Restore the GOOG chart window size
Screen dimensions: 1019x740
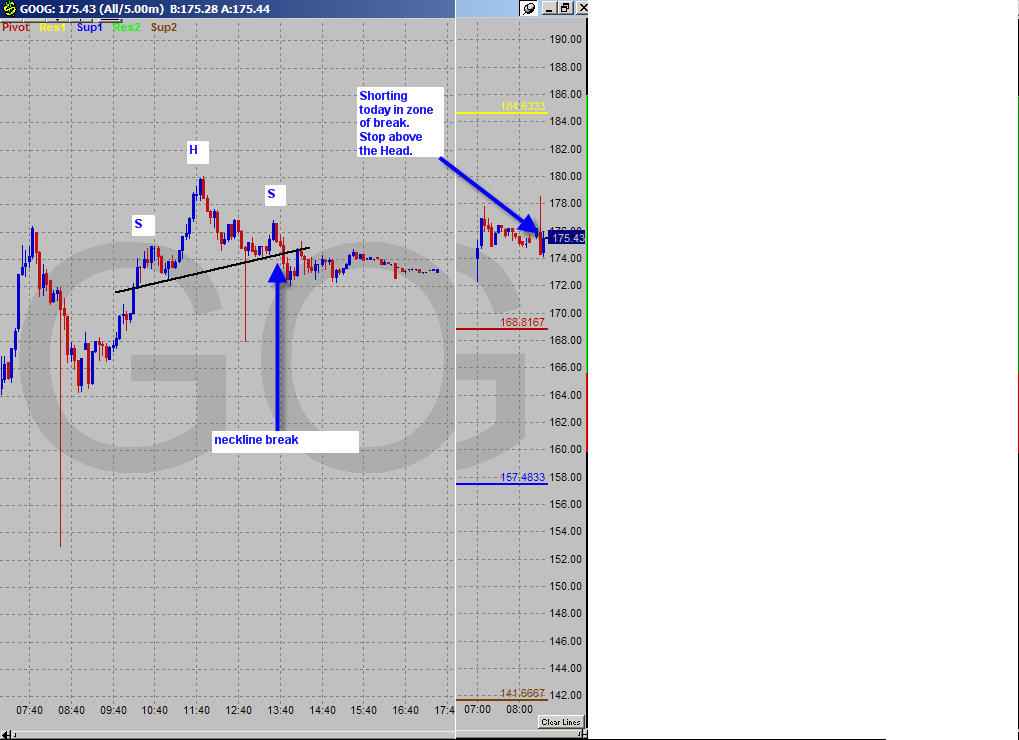click(x=565, y=8)
